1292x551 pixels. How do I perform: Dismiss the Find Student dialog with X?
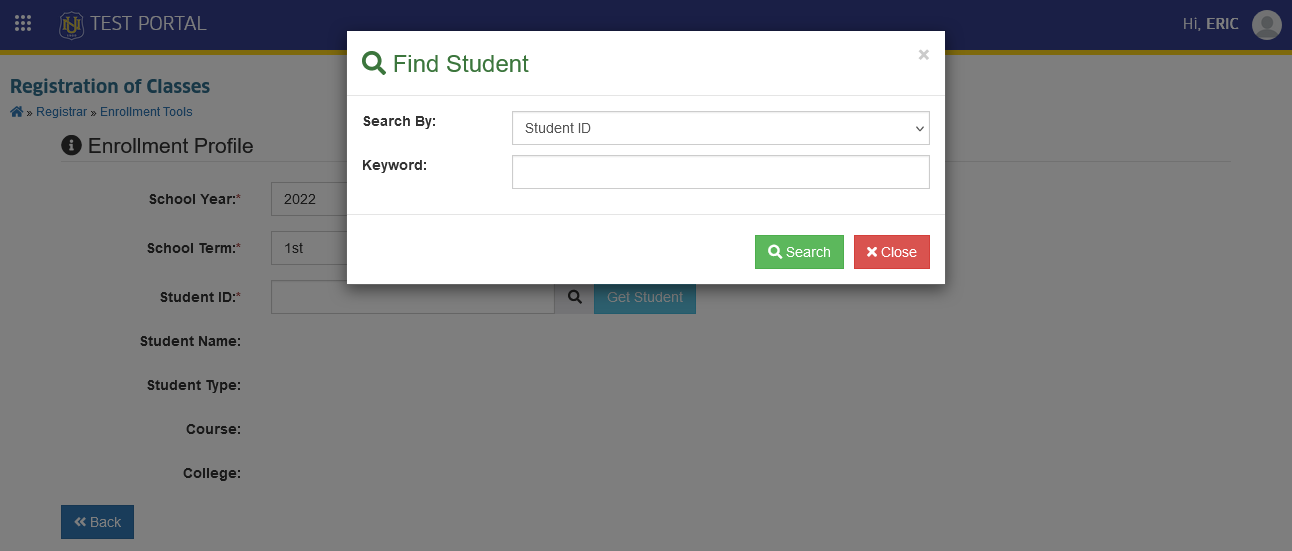click(x=923, y=55)
